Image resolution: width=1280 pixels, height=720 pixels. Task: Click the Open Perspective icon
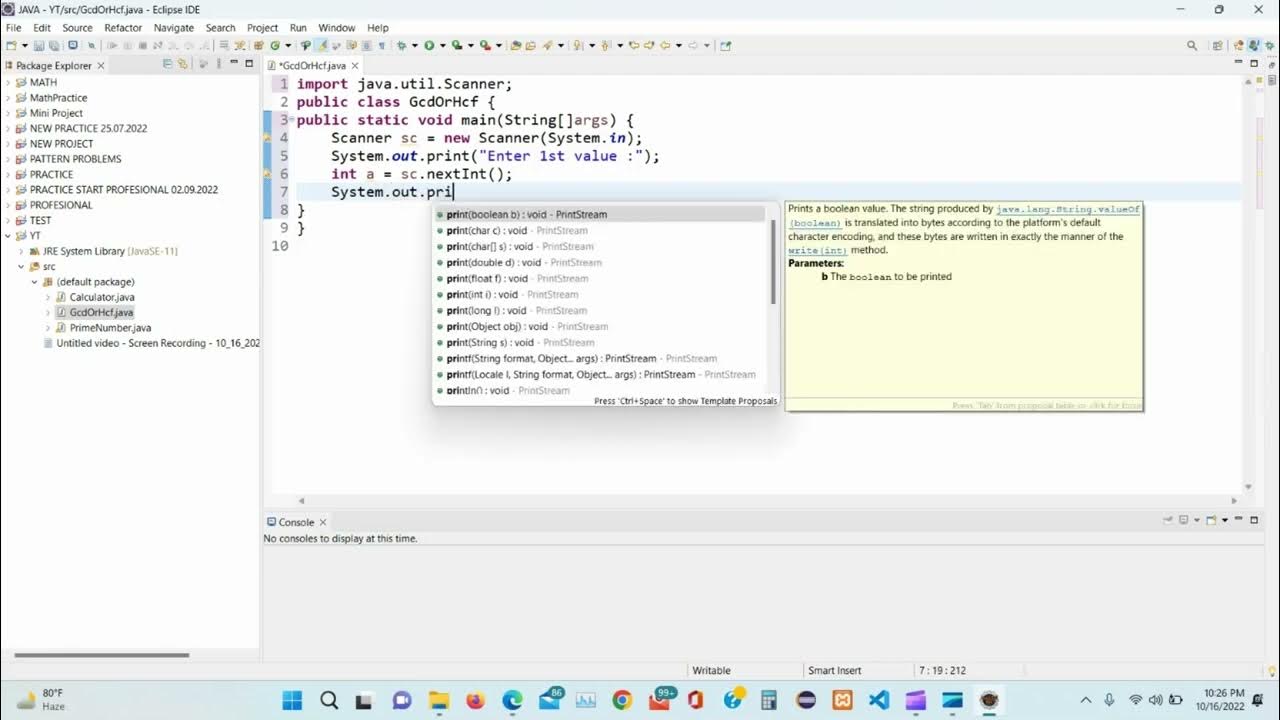pos(1217,45)
